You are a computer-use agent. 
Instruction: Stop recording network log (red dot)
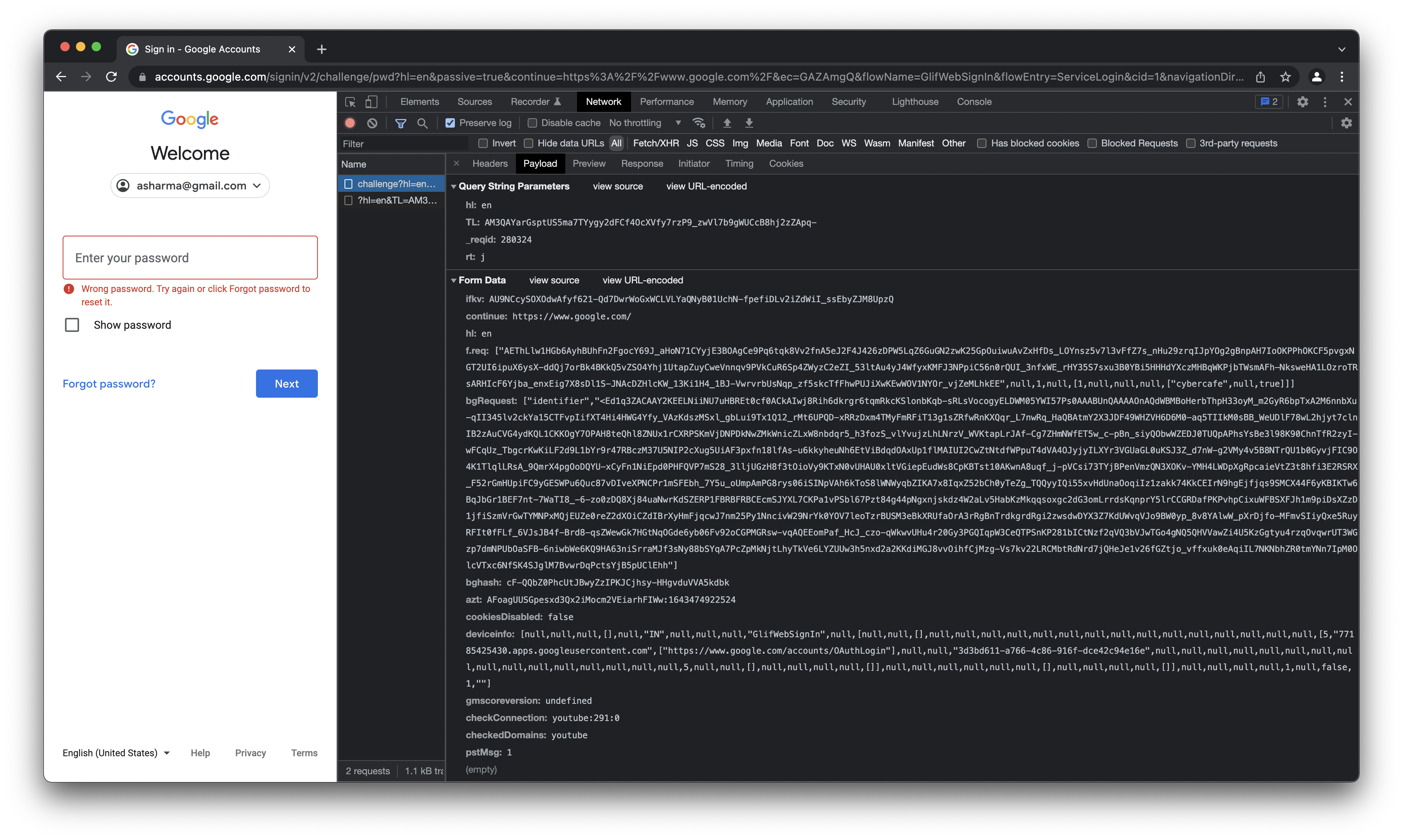pyautogui.click(x=350, y=123)
